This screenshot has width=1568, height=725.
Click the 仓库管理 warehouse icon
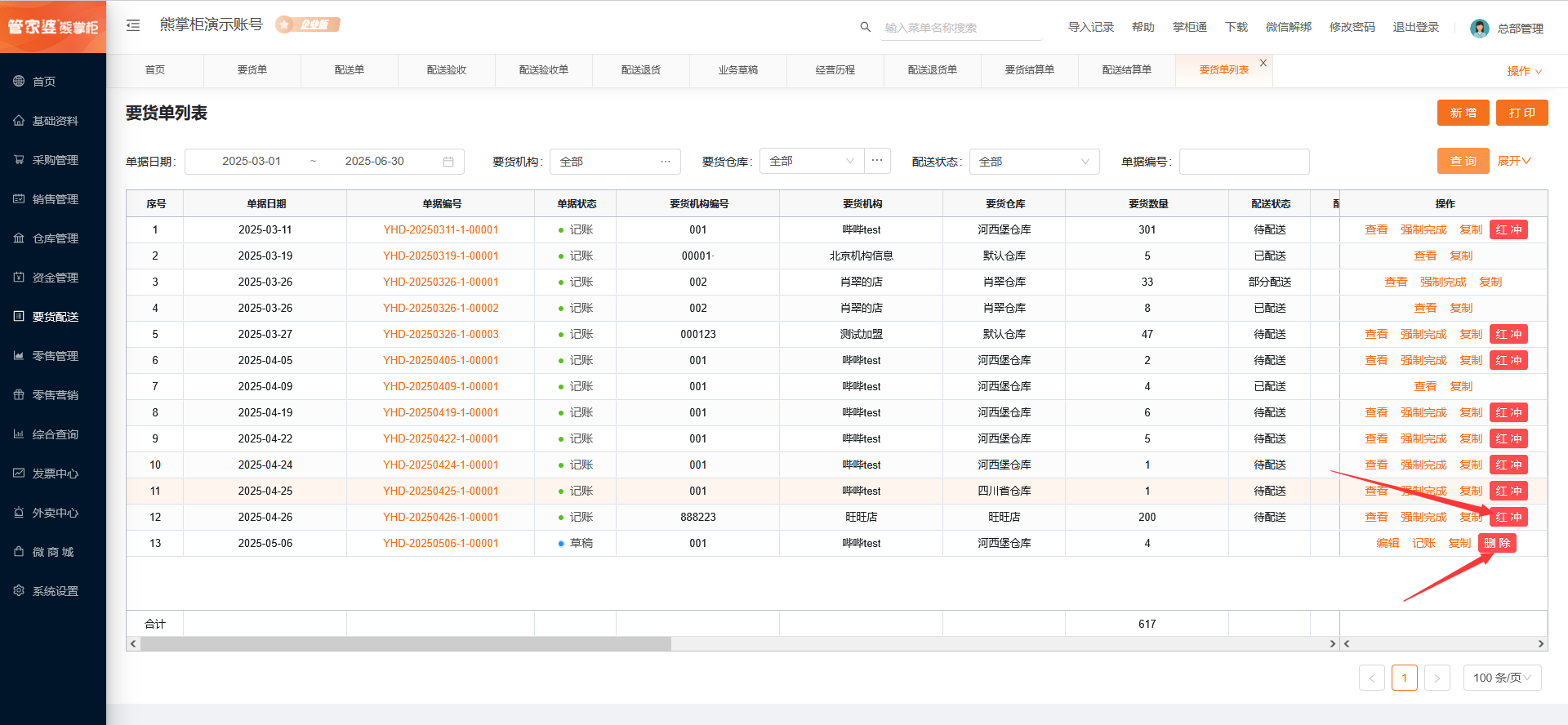click(x=19, y=238)
